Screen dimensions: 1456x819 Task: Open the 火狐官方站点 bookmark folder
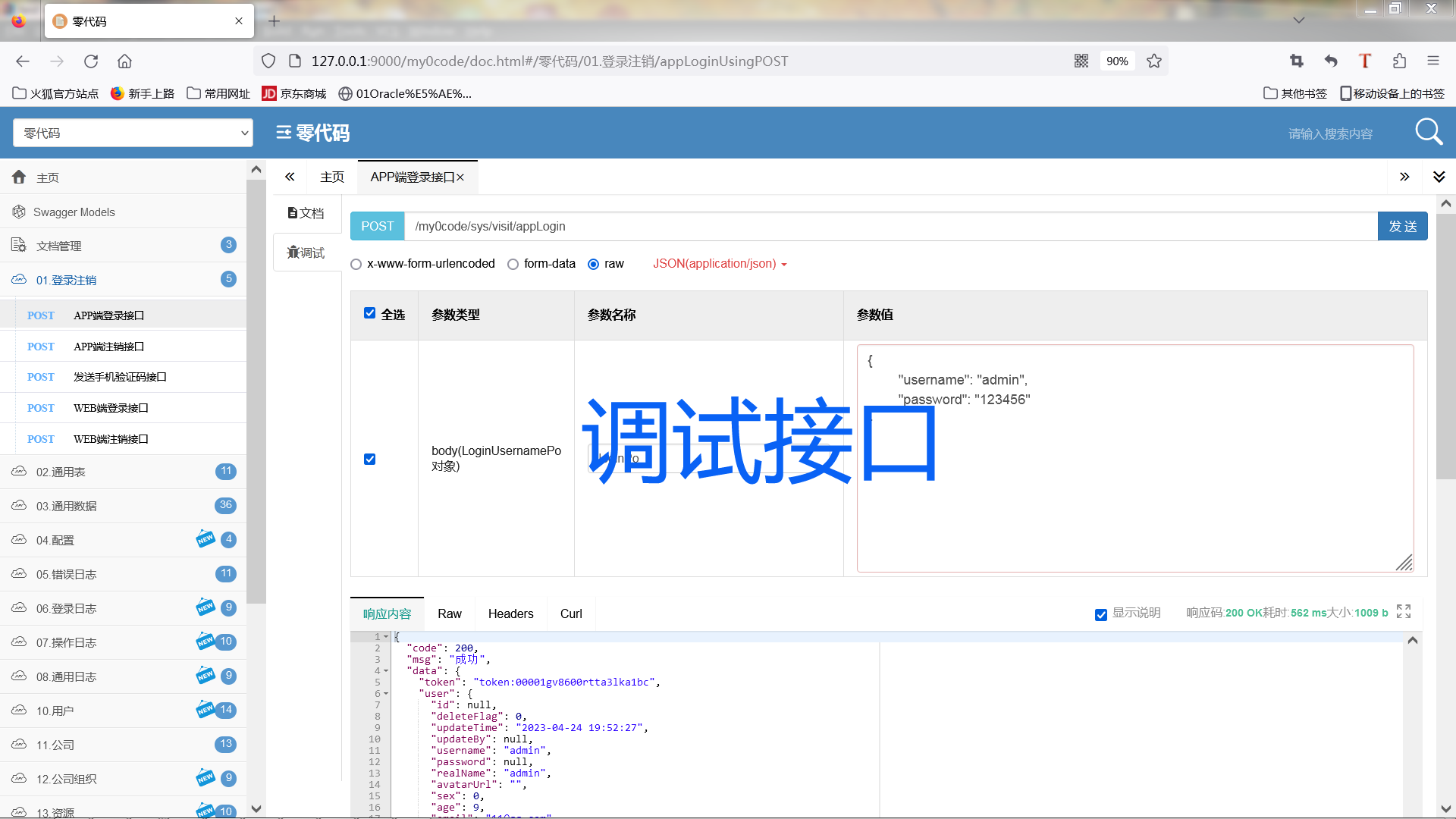click(56, 93)
